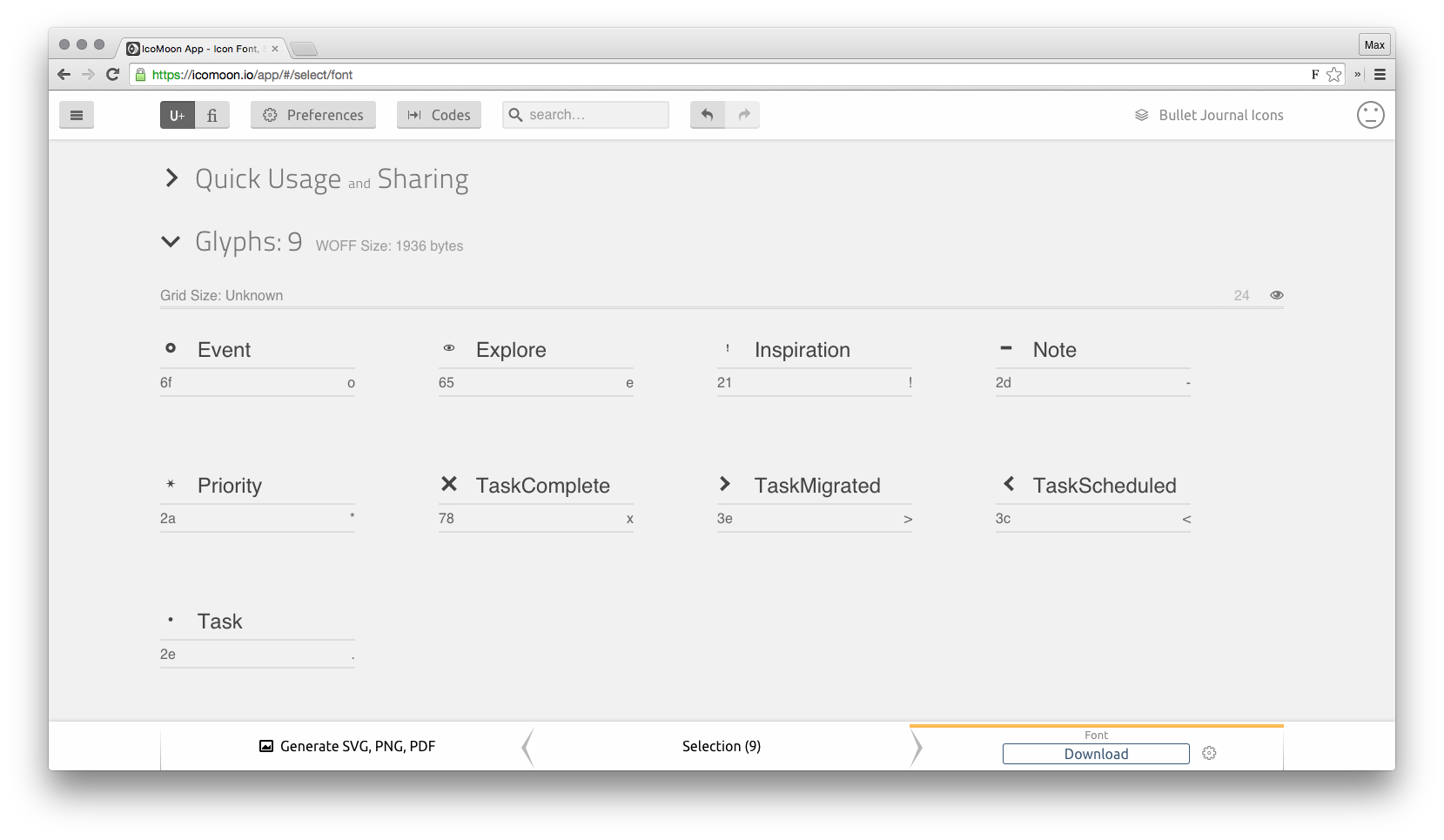Viewport: 1444px width, 840px height.
Task: Click the Font tab label
Action: [x=1097, y=736]
